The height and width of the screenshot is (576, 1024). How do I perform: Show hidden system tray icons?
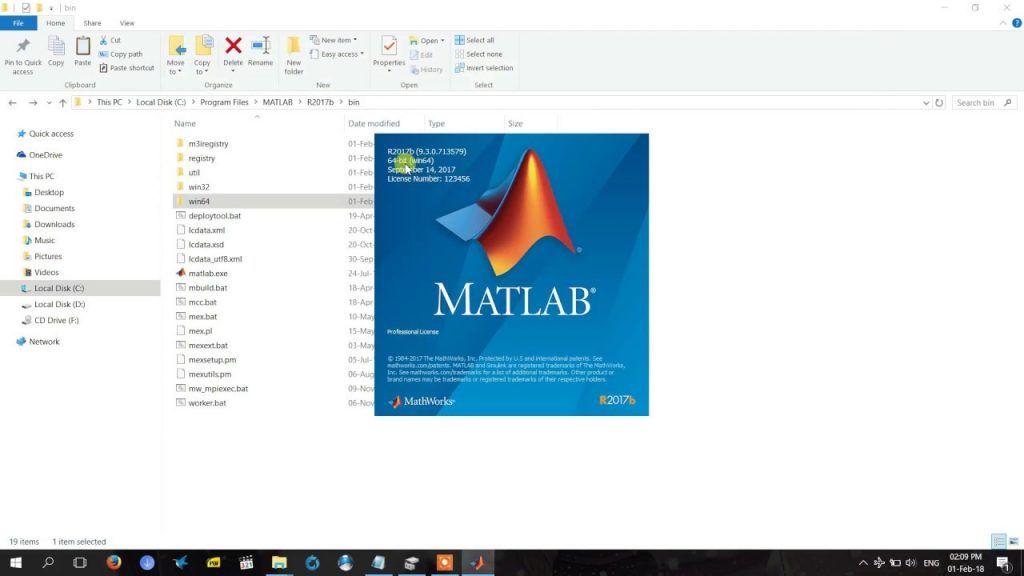[x=863, y=562]
